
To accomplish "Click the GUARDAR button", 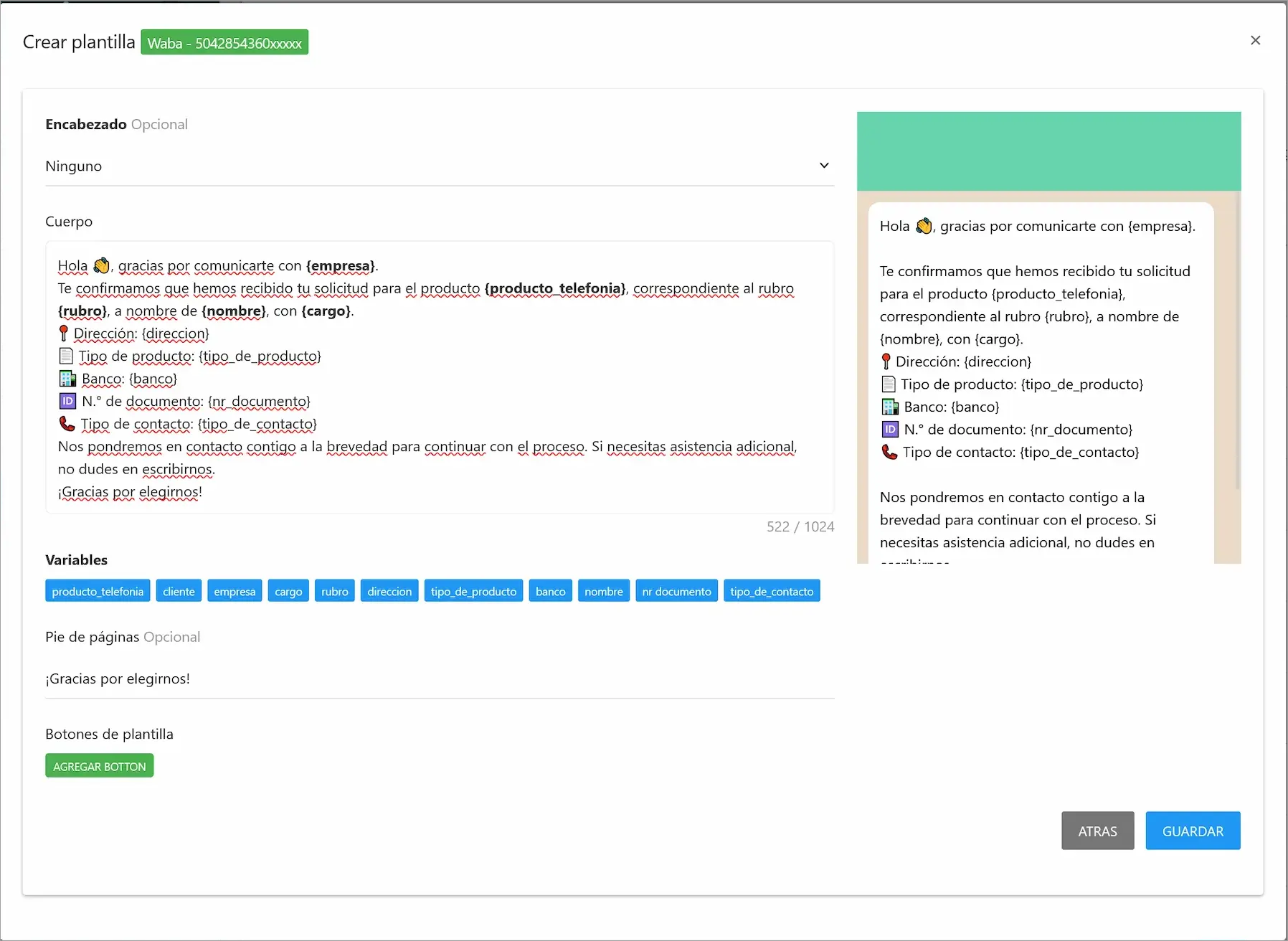I will coord(1193,831).
